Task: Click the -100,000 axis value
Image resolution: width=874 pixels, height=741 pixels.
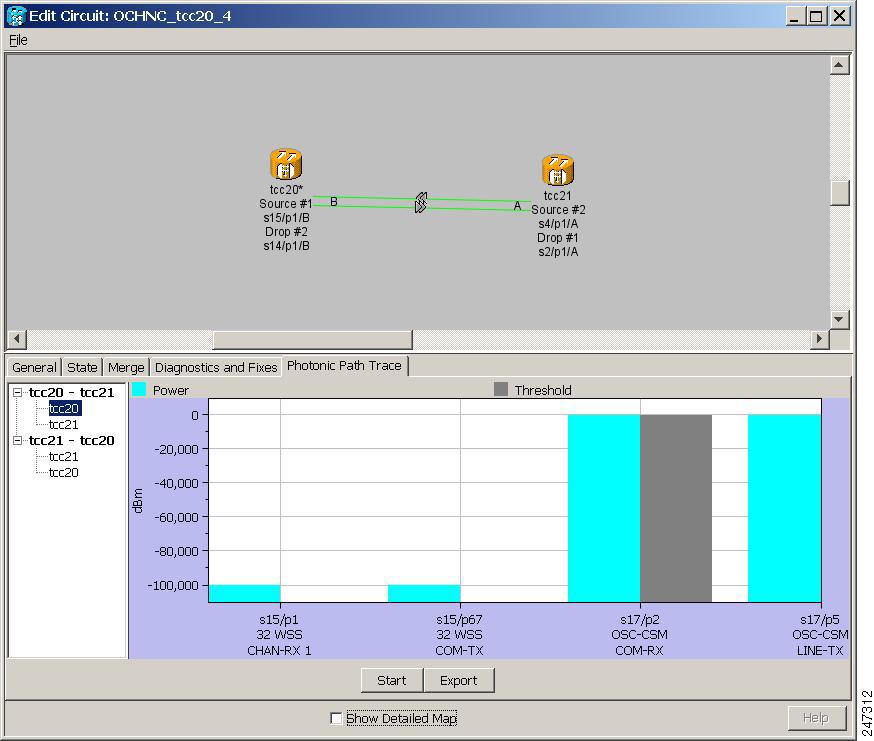Action: point(173,585)
